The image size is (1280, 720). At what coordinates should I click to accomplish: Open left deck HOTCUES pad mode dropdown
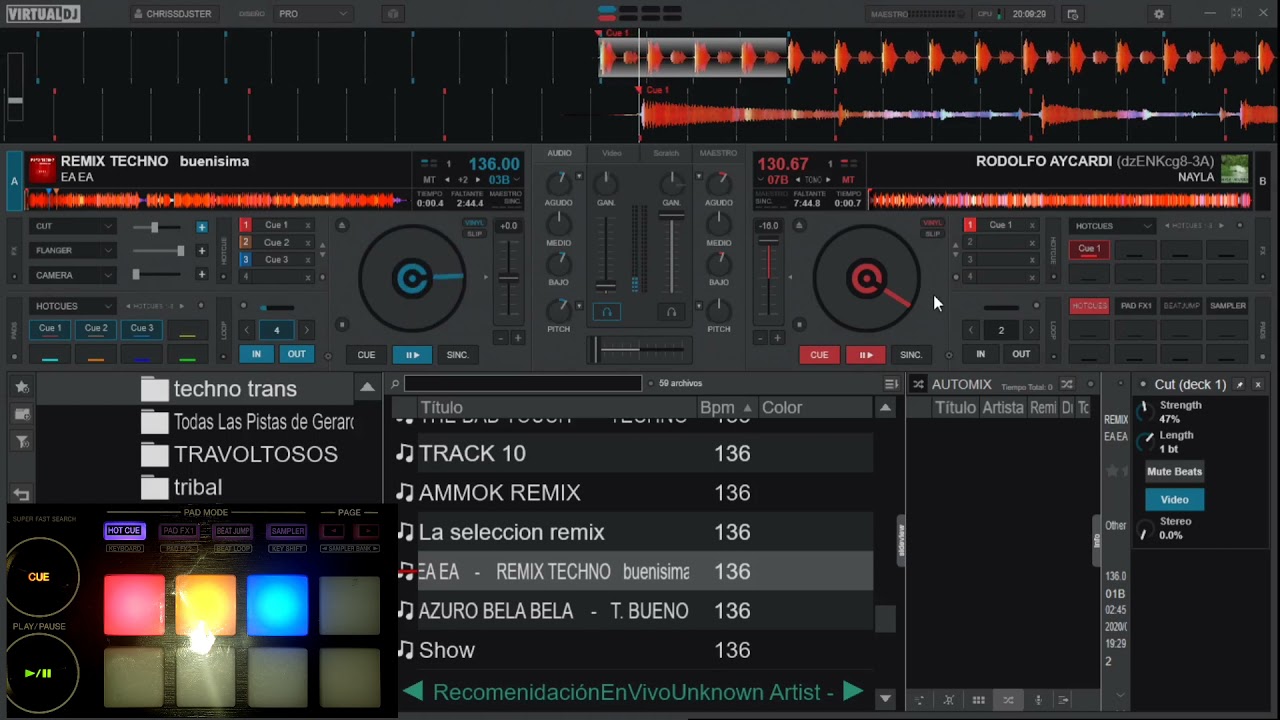pos(73,306)
